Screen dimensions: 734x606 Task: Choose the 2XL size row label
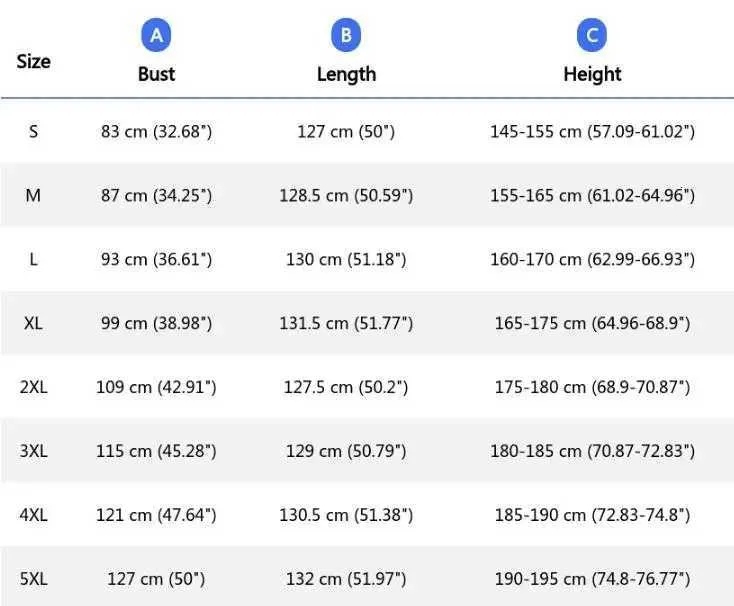[33, 387]
